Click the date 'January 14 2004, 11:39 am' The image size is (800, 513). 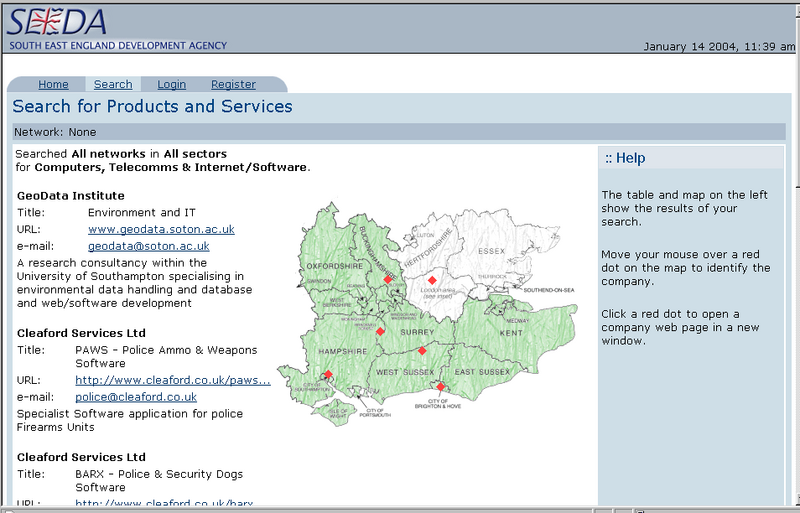(719, 46)
